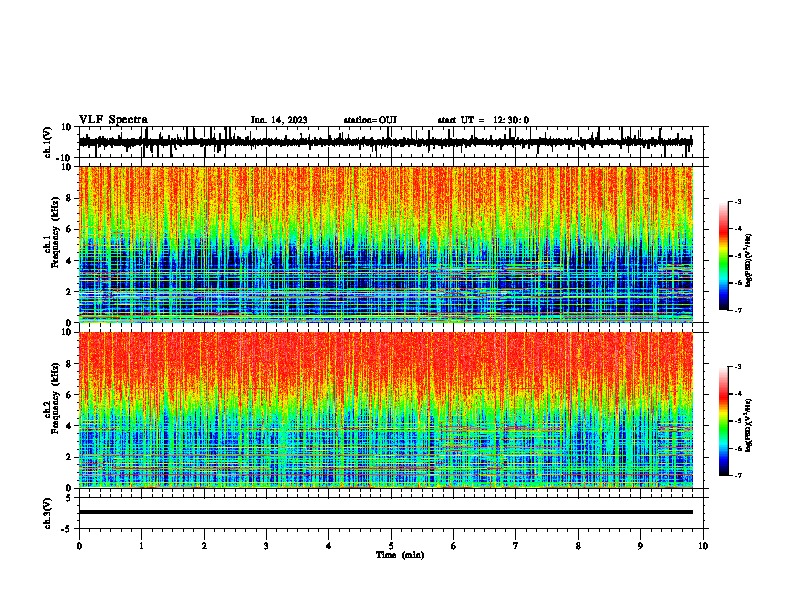Click the "4" kHz tick on ch.1 spectrogram
The image size is (792, 612).
tap(70, 261)
